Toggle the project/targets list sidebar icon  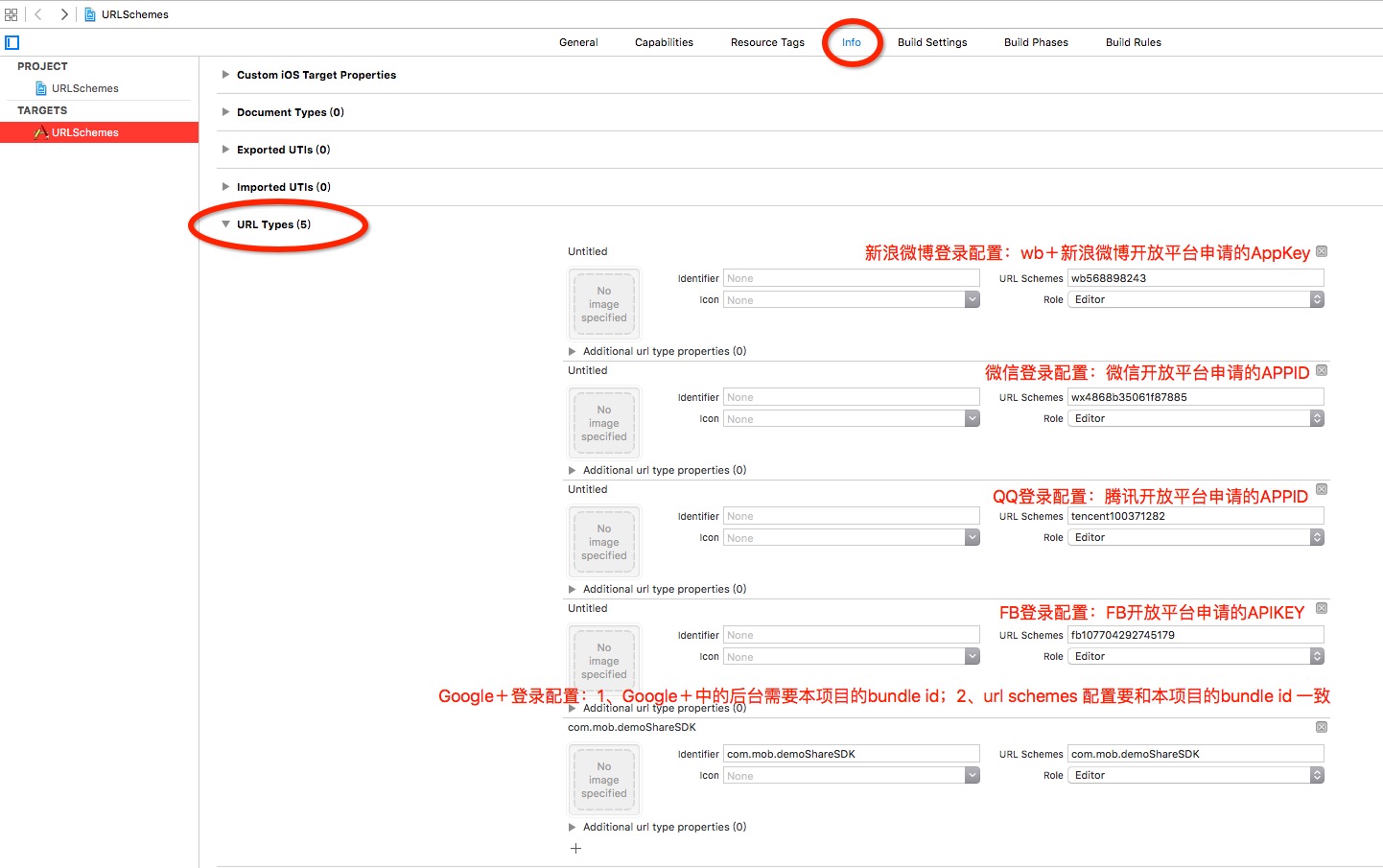[12, 42]
